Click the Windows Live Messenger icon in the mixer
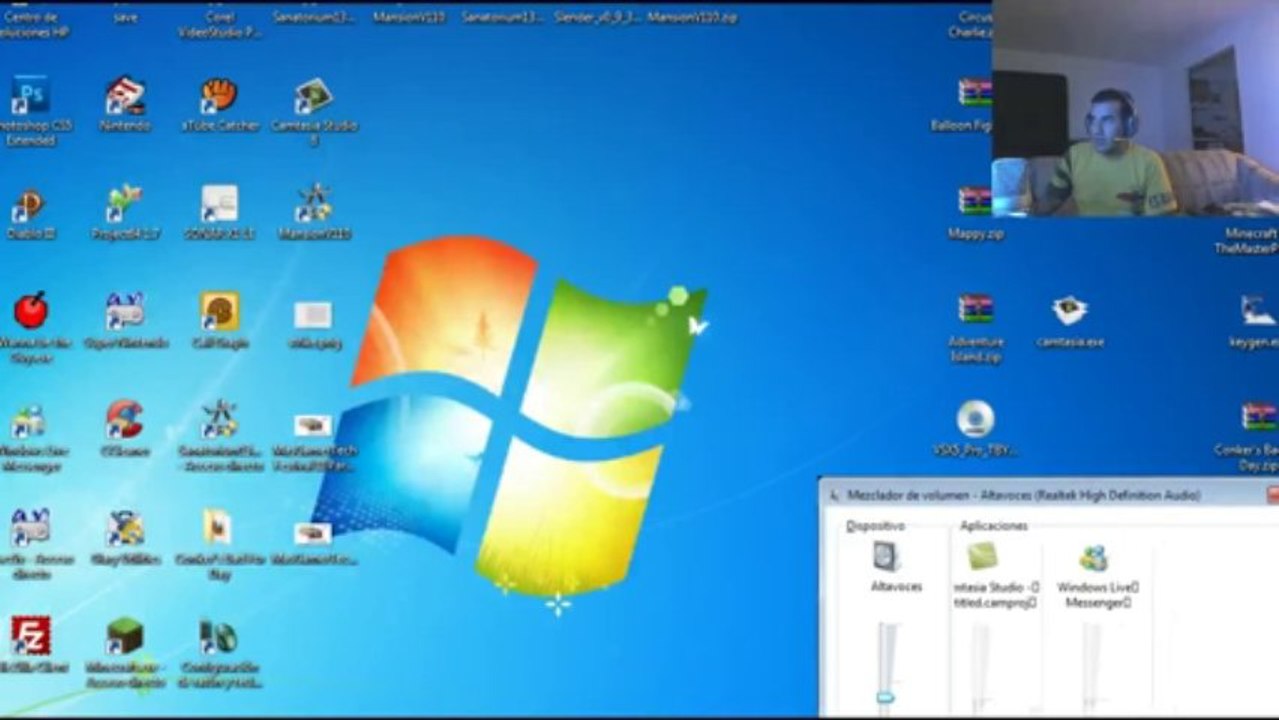This screenshot has height=720, width=1279. (1093, 557)
